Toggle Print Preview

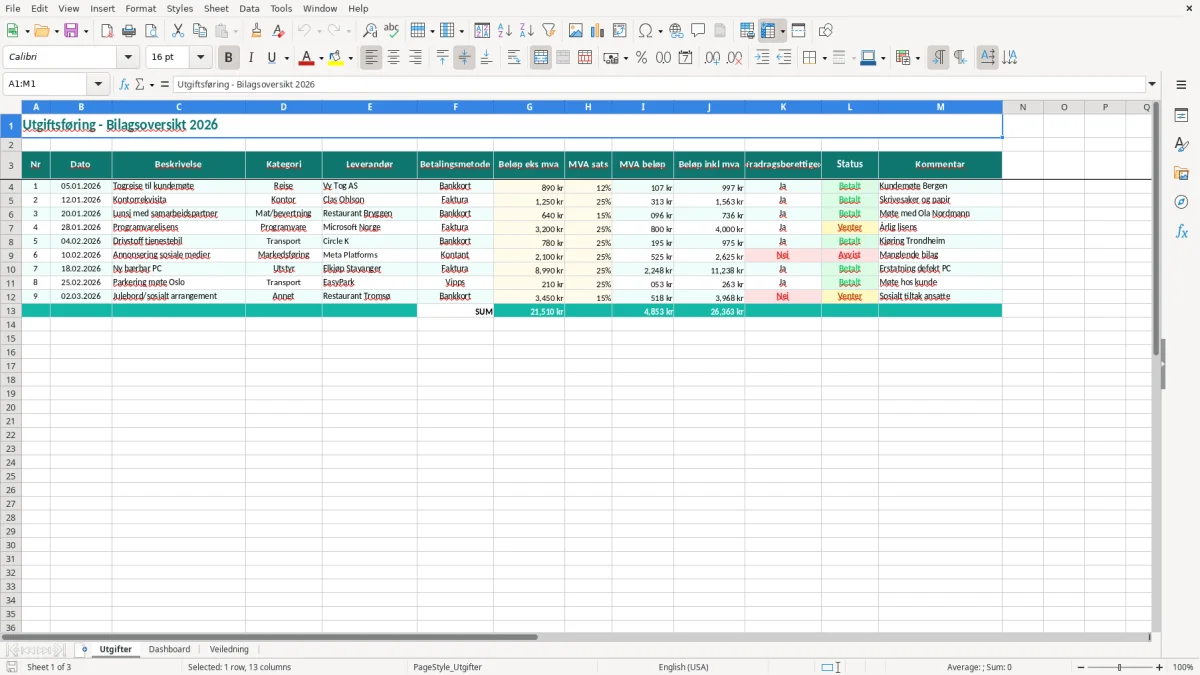[x=151, y=31]
